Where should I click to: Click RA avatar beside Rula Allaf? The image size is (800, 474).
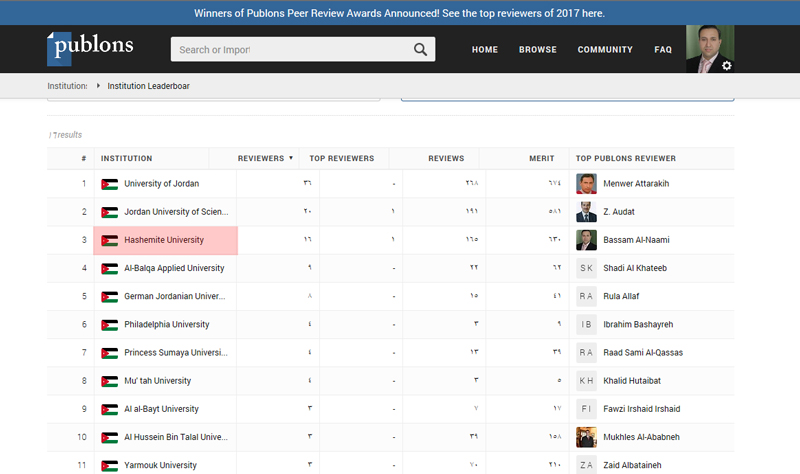586,296
